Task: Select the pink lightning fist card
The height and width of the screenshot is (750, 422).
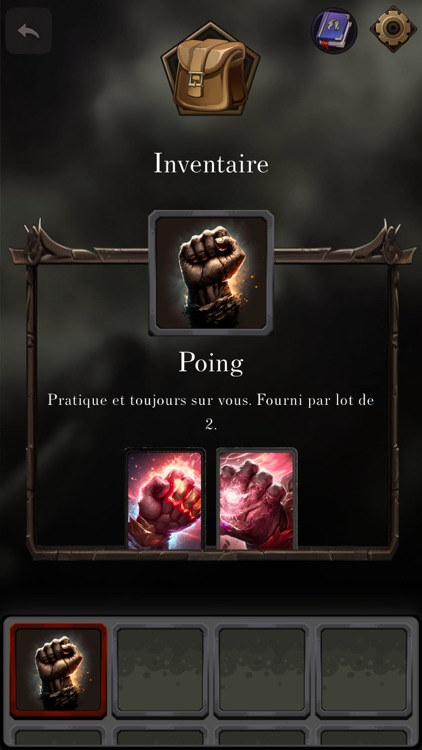Action: coord(257,499)
